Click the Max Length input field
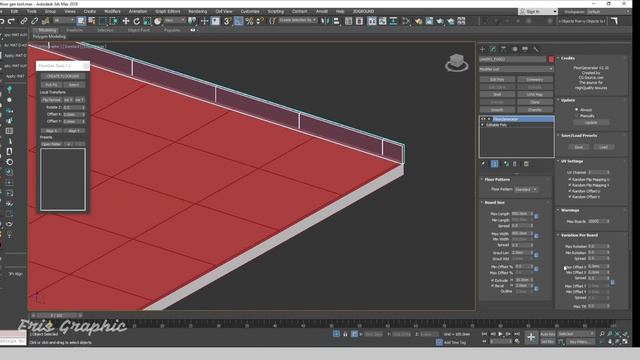Image resolution: width=640 pixels, height=360 pixels. [522, 213]
